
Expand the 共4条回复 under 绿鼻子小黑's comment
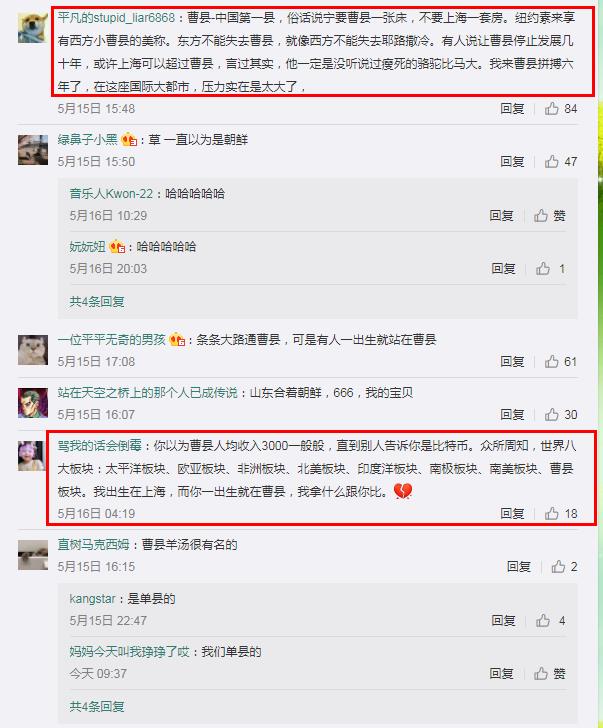pos(97,301)
